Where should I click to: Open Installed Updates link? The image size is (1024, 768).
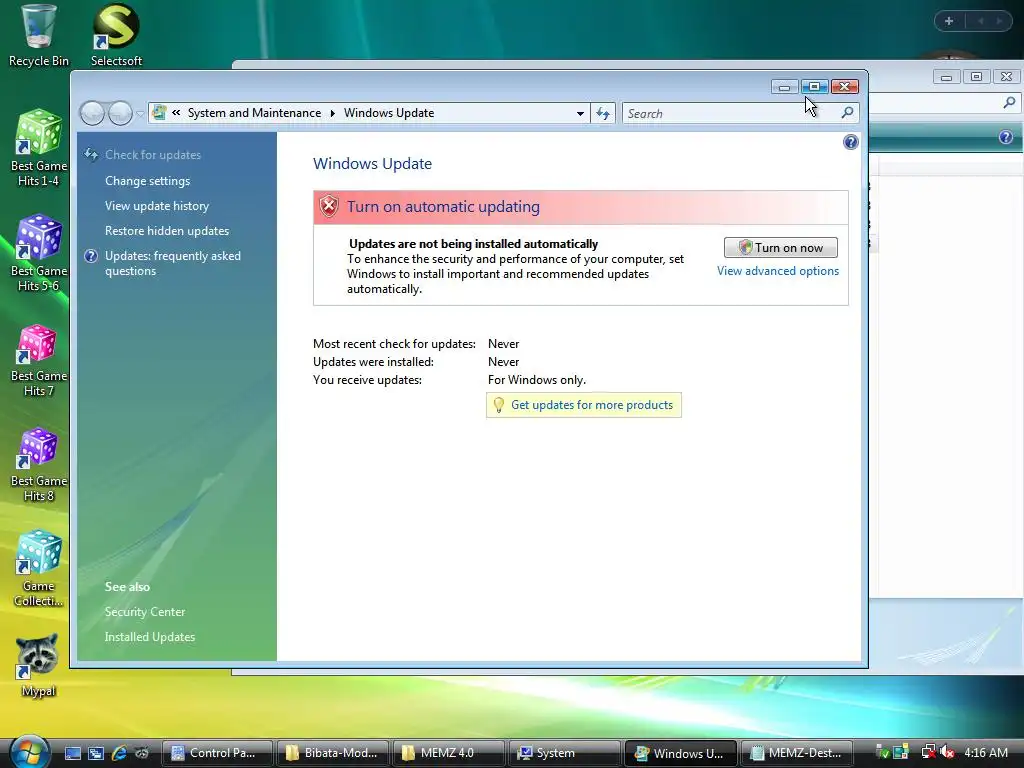(x=150, y=637)
